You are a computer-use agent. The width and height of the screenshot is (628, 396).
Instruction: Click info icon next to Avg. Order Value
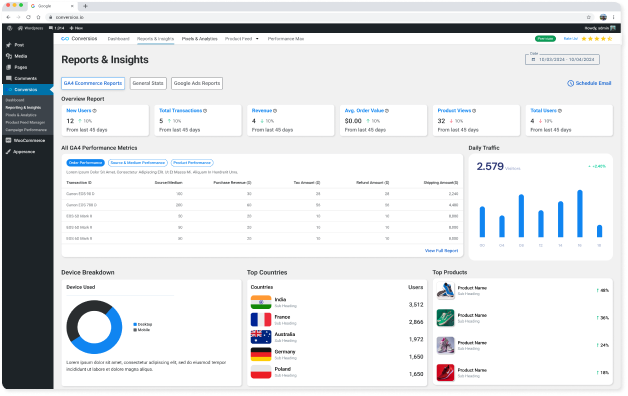(387, 111)
